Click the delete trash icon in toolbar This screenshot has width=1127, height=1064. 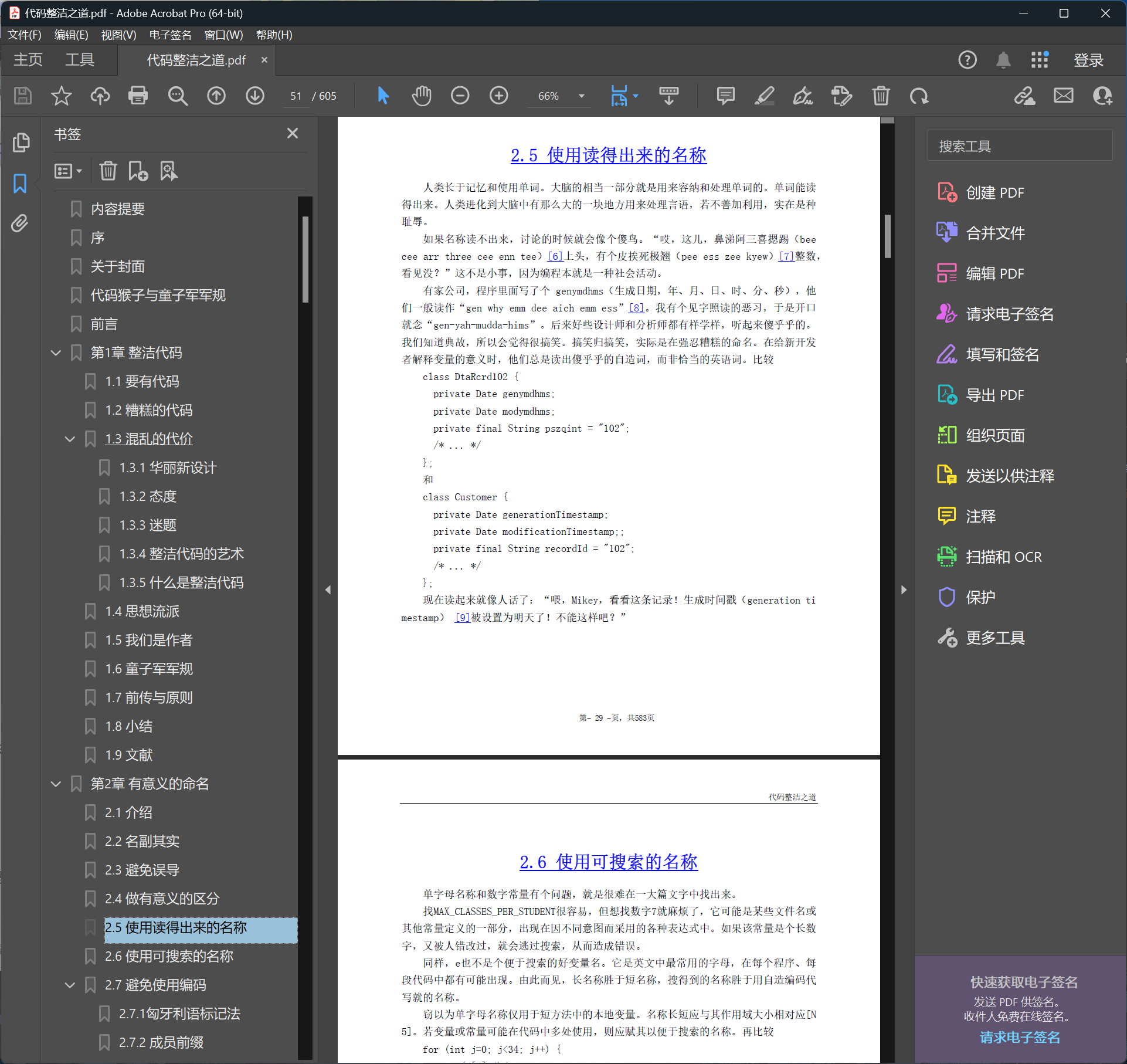point(880,96)
